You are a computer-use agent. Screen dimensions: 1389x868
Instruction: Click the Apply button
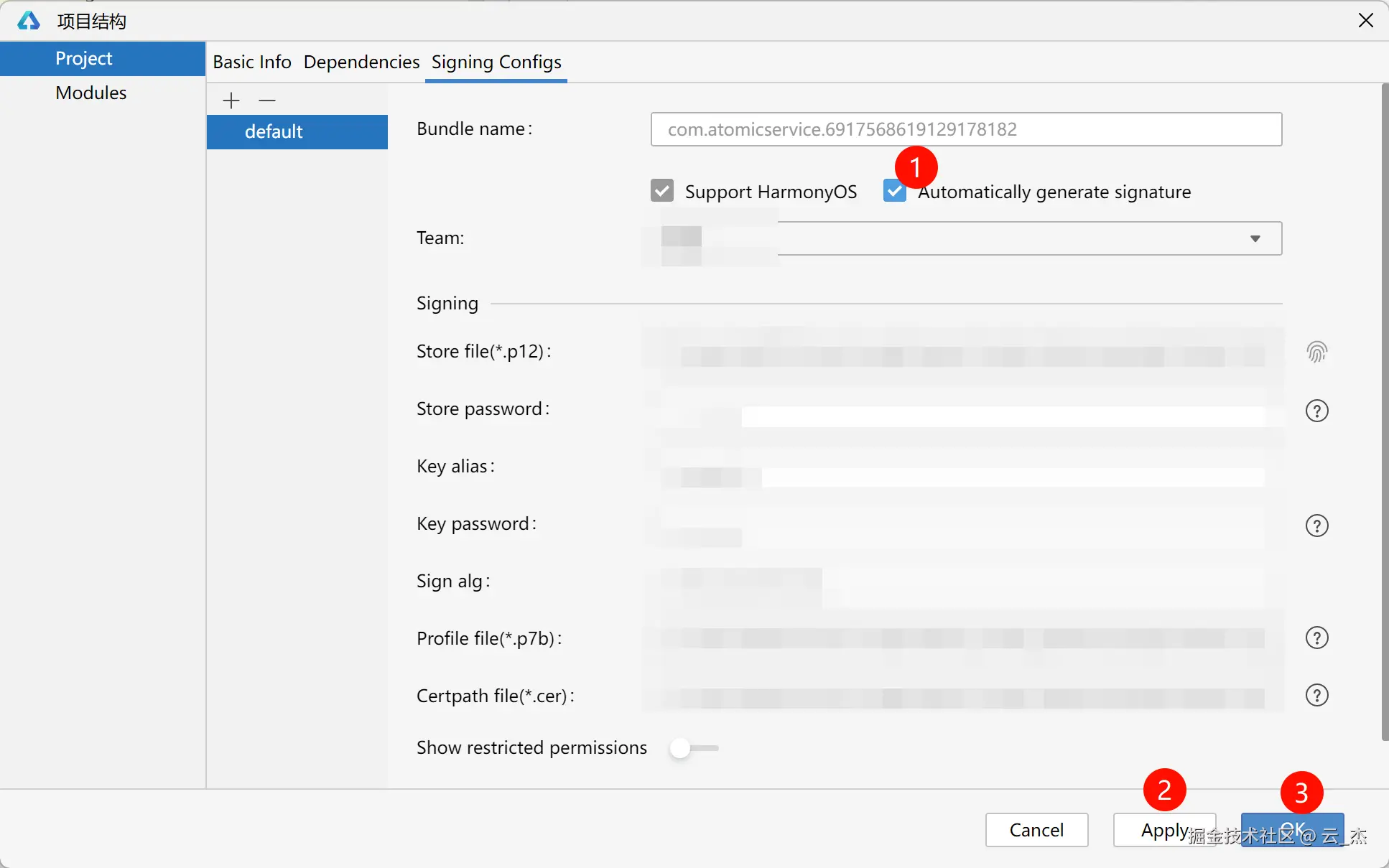pyautogui.click(x=1163, y=830)
